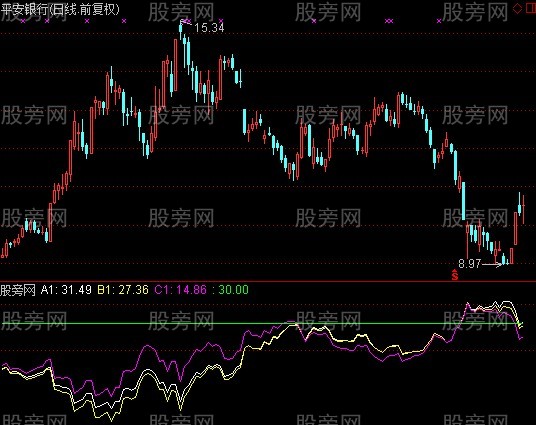Screen dimensions: 536x425
Task: Select the B1: 27.36 indicator value
Action: pyautogui.click(x=123, y=290)
